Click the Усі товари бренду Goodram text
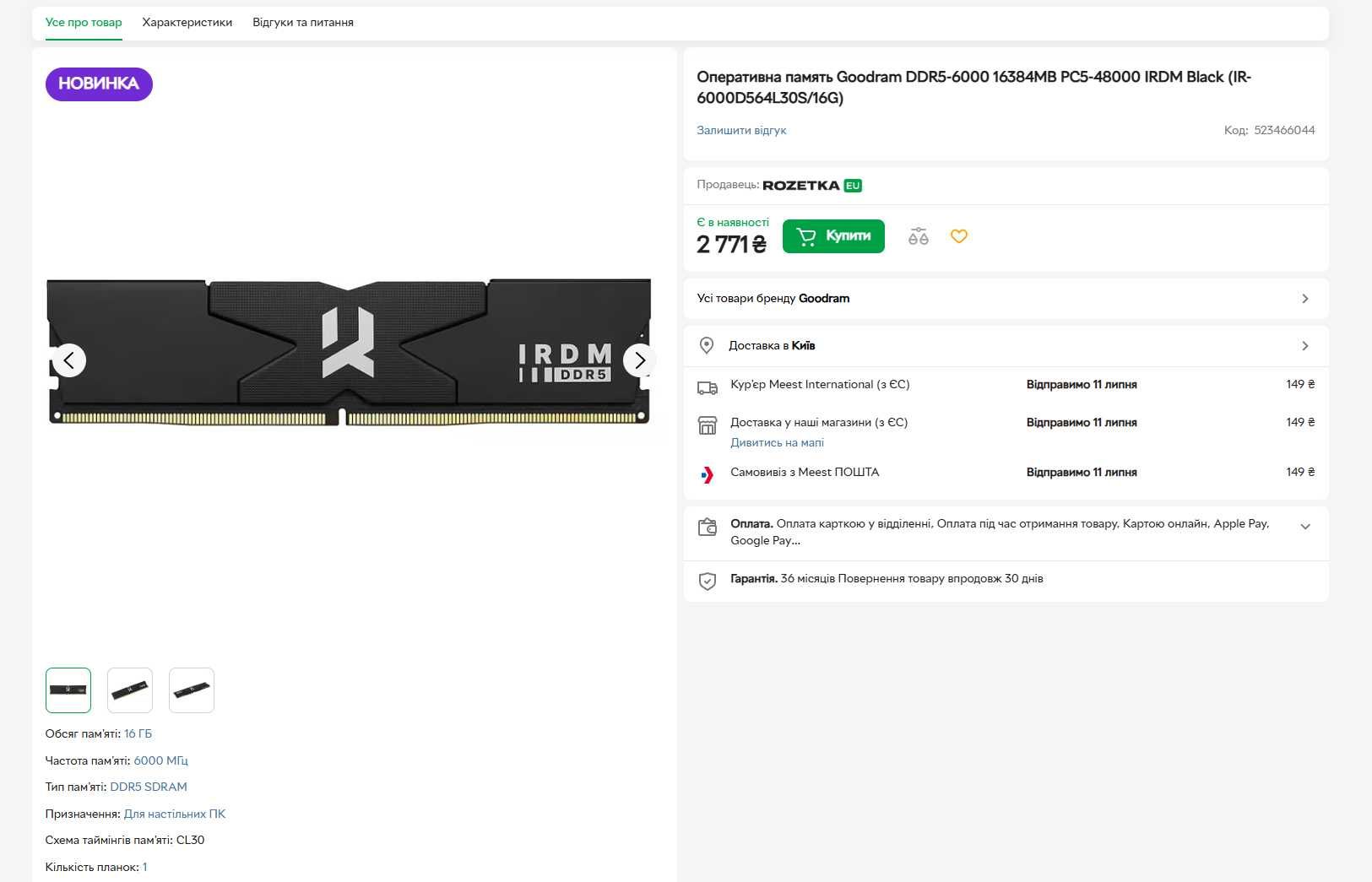1372x882 pixels. click(x=773, y=298)
